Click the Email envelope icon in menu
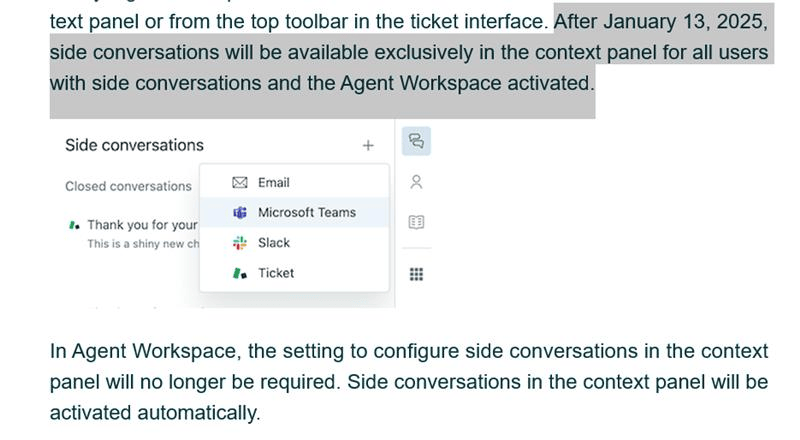 (x=240, y=183)
